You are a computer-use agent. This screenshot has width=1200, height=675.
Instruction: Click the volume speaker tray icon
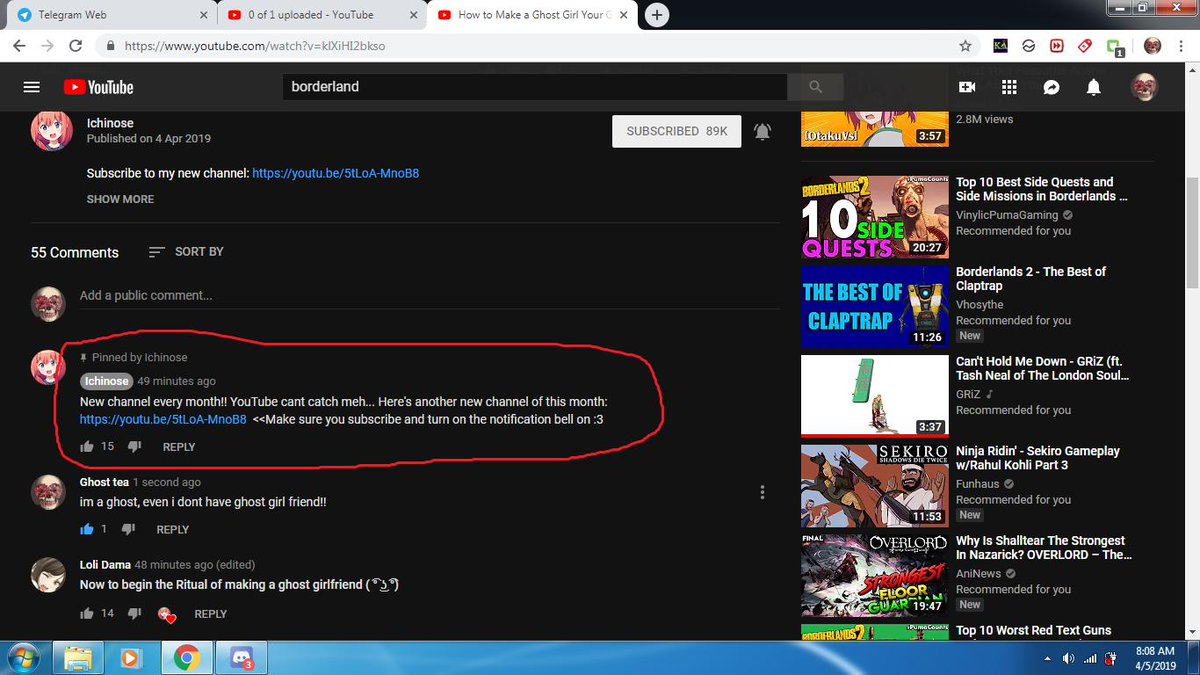[1068, 658]
